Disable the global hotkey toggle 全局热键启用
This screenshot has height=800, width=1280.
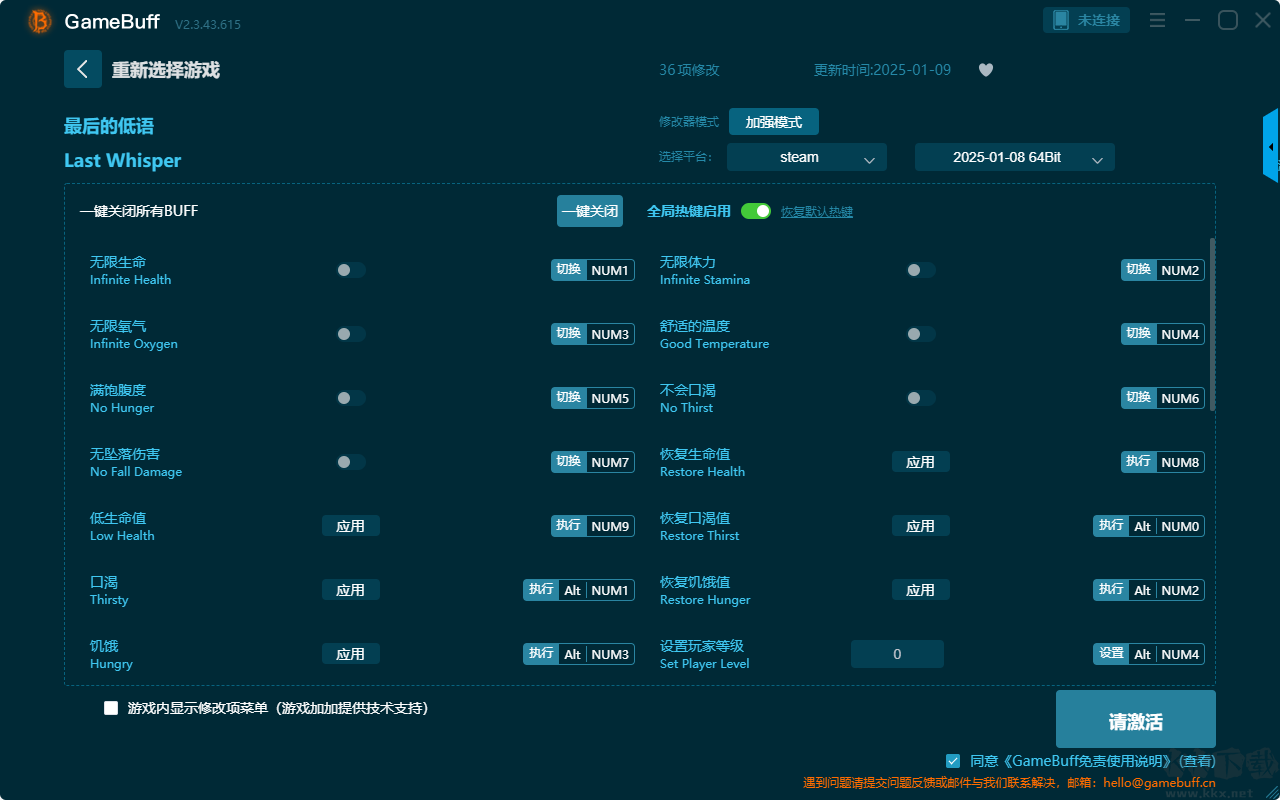point(756,211)
